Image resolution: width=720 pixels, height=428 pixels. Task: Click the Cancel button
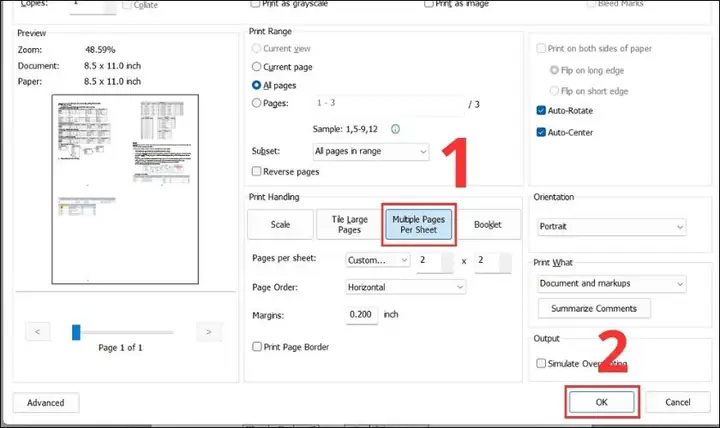tap(678, 402)
